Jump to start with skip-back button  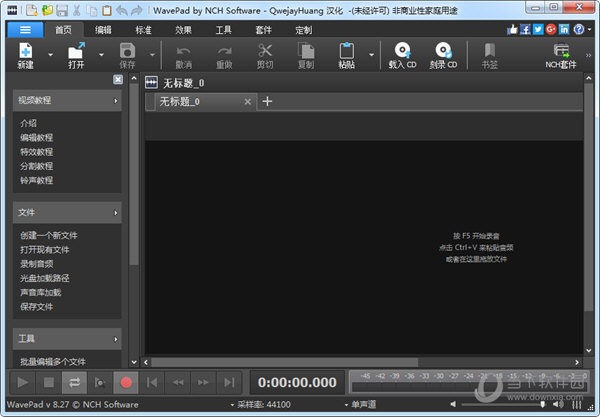pos(152,382)
